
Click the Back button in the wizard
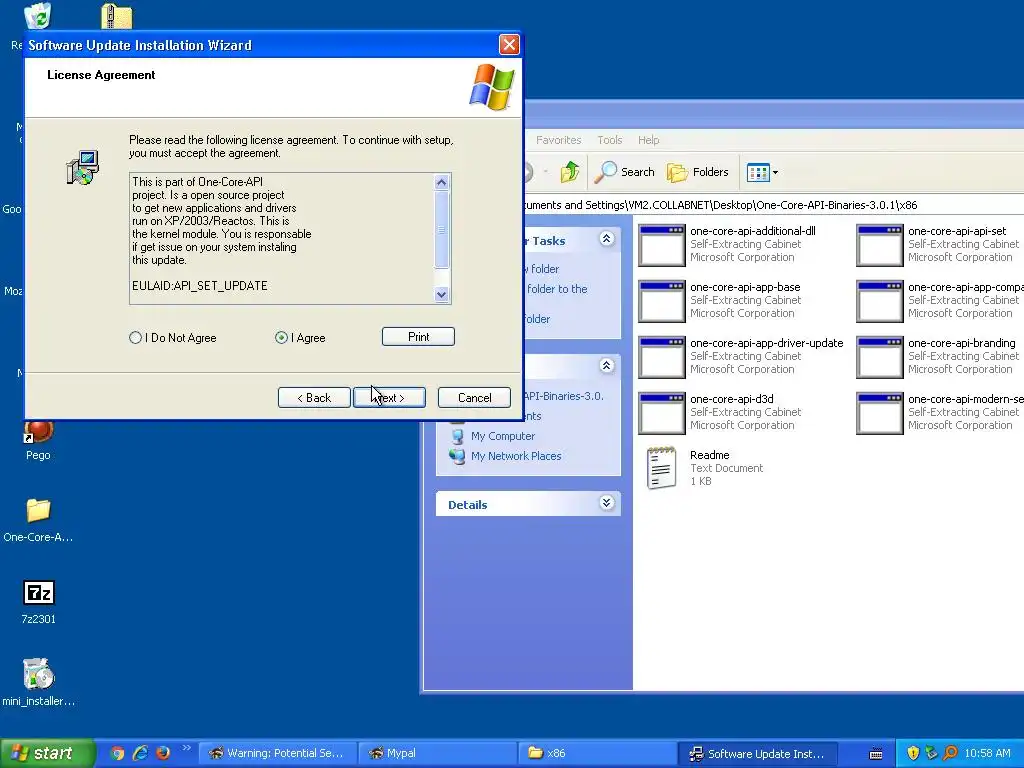pos(314,398)
